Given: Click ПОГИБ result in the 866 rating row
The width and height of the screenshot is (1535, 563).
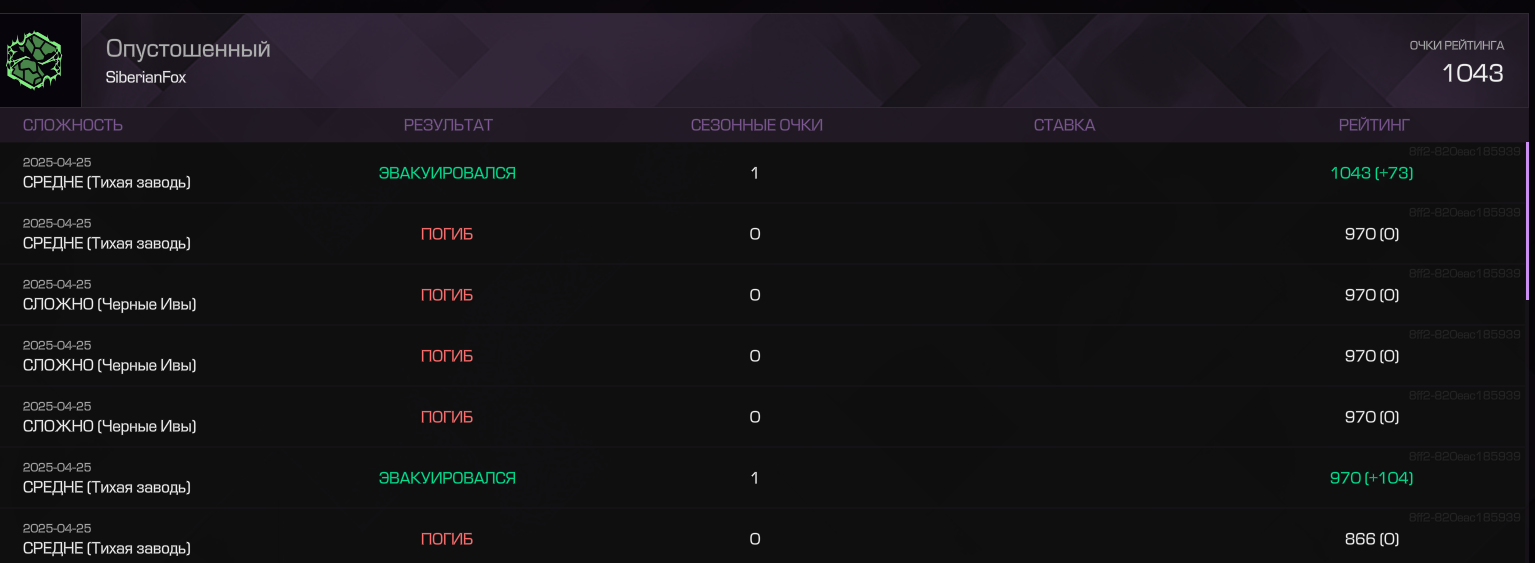Looking at the screenshot, I should point(447,539).
